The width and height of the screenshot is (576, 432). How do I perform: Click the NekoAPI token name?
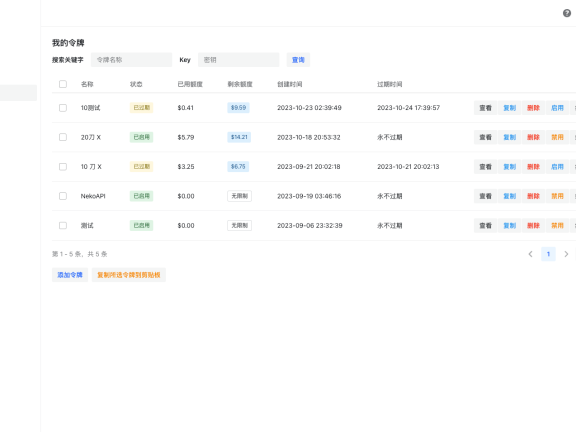pyautogui.click(x=93, y=196)
